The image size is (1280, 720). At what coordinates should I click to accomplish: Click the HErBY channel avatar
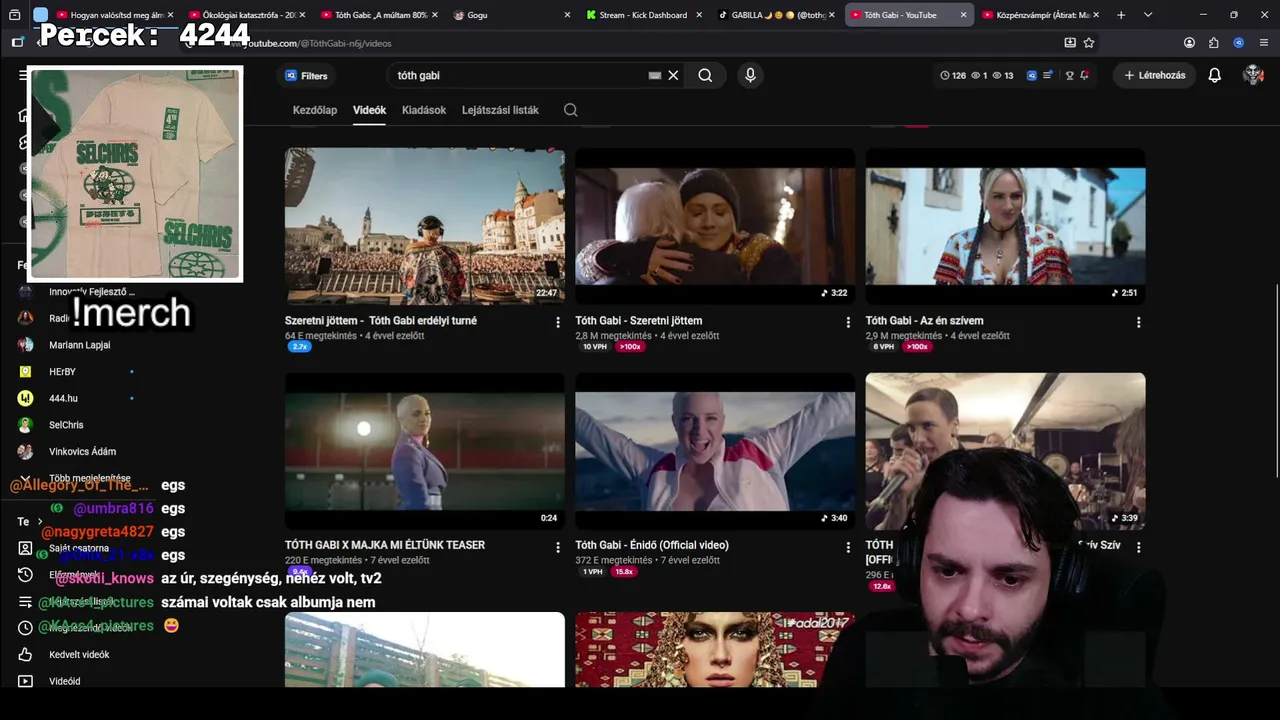pyautogui.click(x=25, y=371)
